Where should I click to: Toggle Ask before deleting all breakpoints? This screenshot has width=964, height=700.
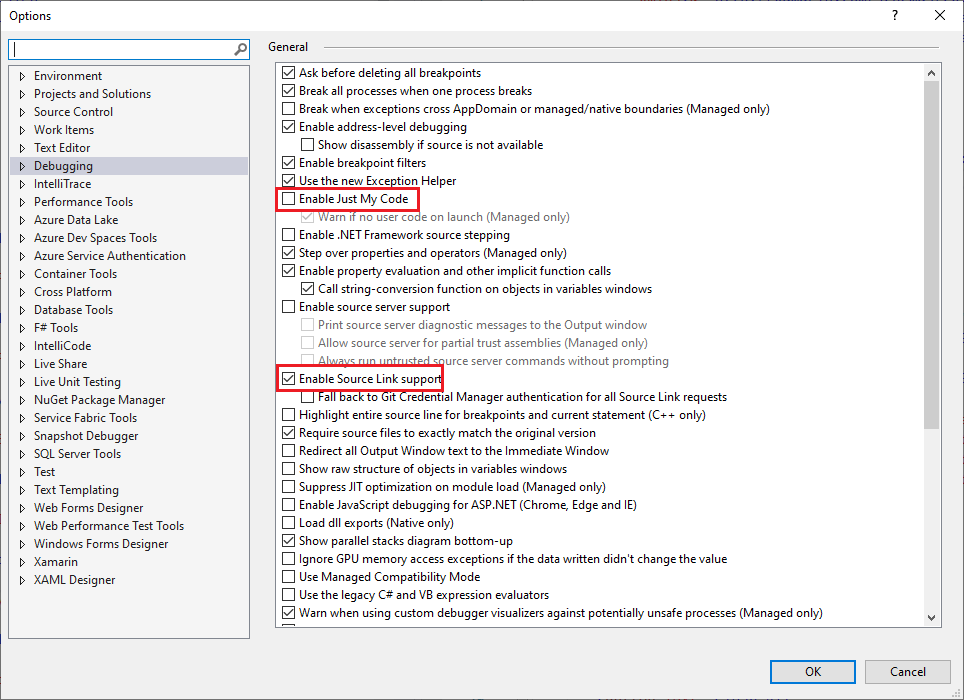[x=288, y=73]
